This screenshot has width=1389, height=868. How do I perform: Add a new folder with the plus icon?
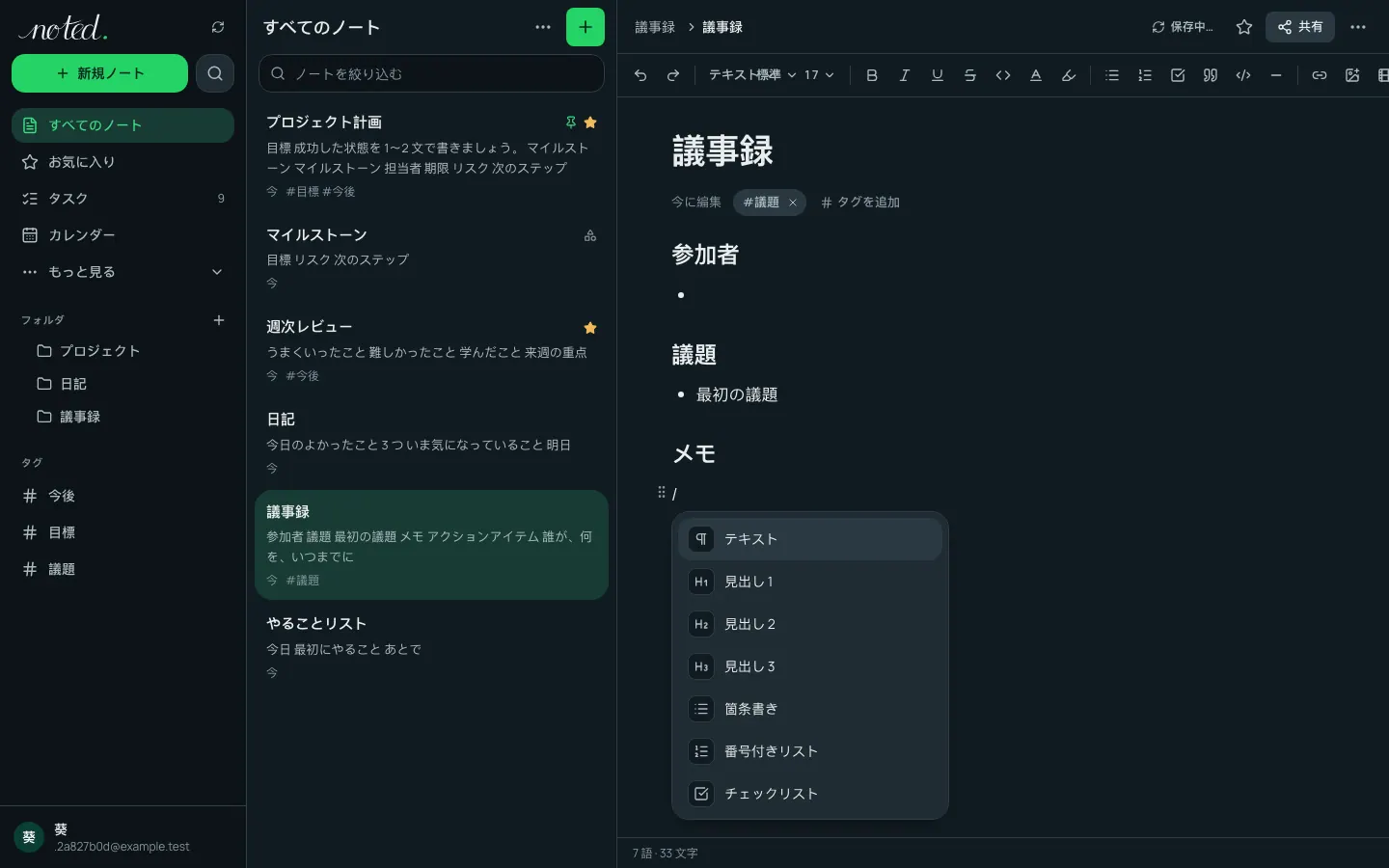click(x=219, y=320)
